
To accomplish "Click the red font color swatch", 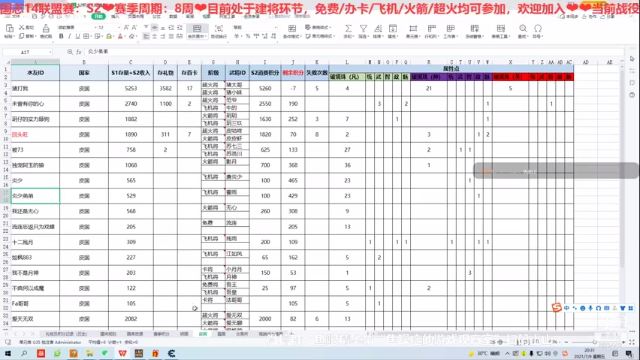I will [120, 36].
